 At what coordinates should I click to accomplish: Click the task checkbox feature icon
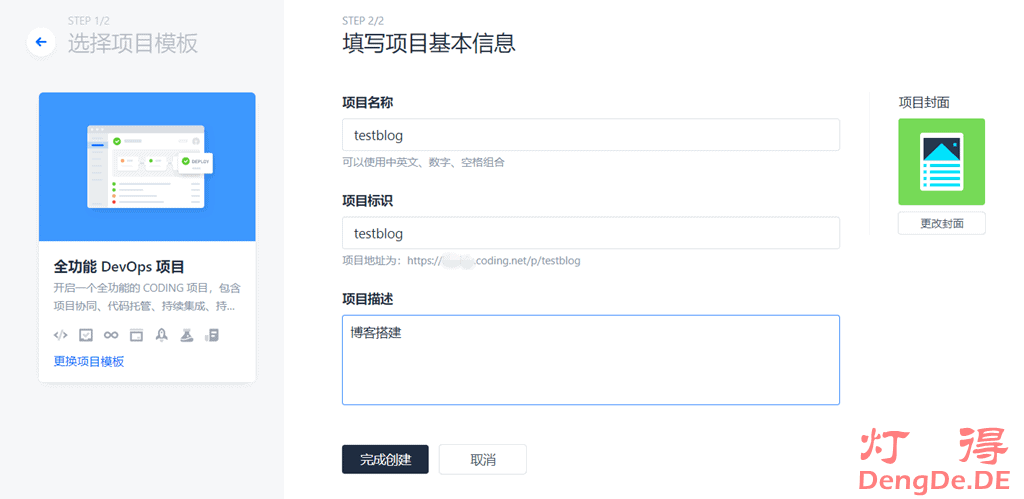(86, 335)
